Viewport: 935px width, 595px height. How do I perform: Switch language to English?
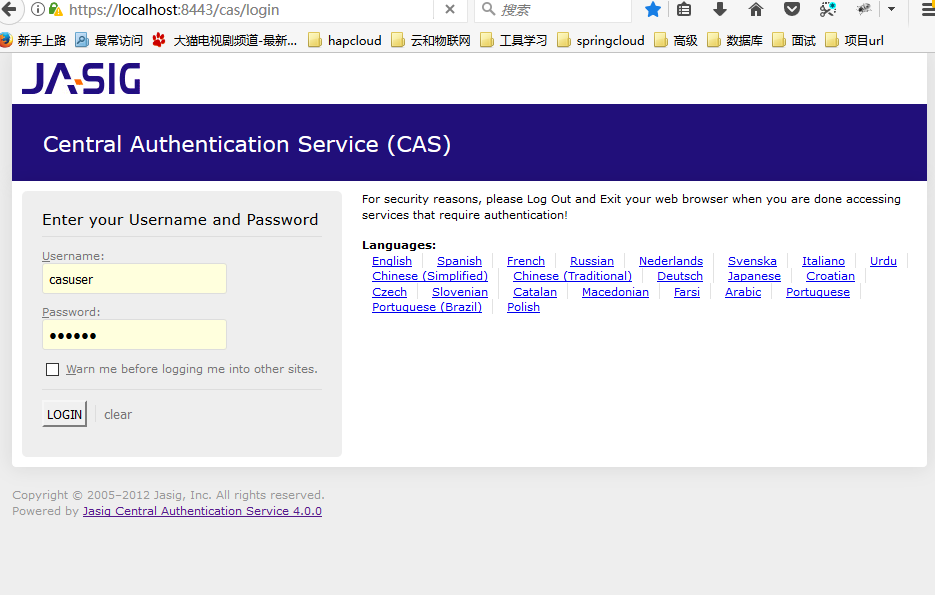pyautogui.click(x=392, y=261)
